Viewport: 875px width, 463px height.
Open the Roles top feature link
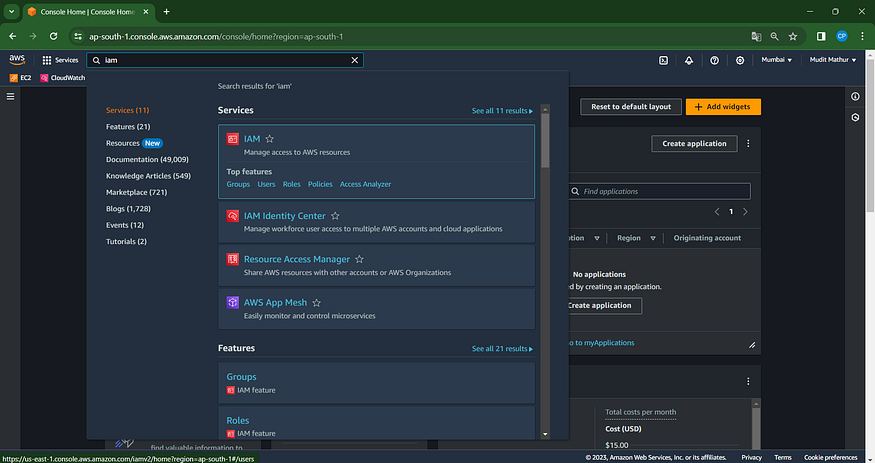click(x=291, y=184)
